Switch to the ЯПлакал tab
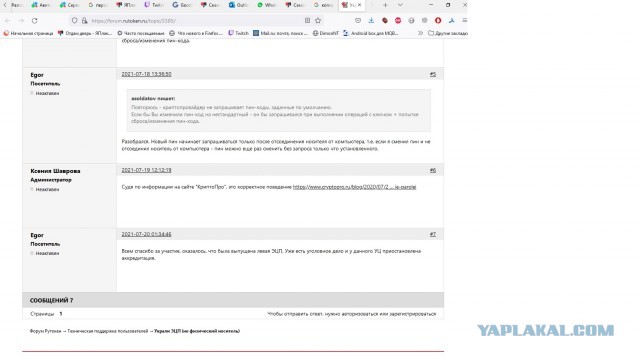This screenshot has height=360, width=640. click(x=125, y=5)
